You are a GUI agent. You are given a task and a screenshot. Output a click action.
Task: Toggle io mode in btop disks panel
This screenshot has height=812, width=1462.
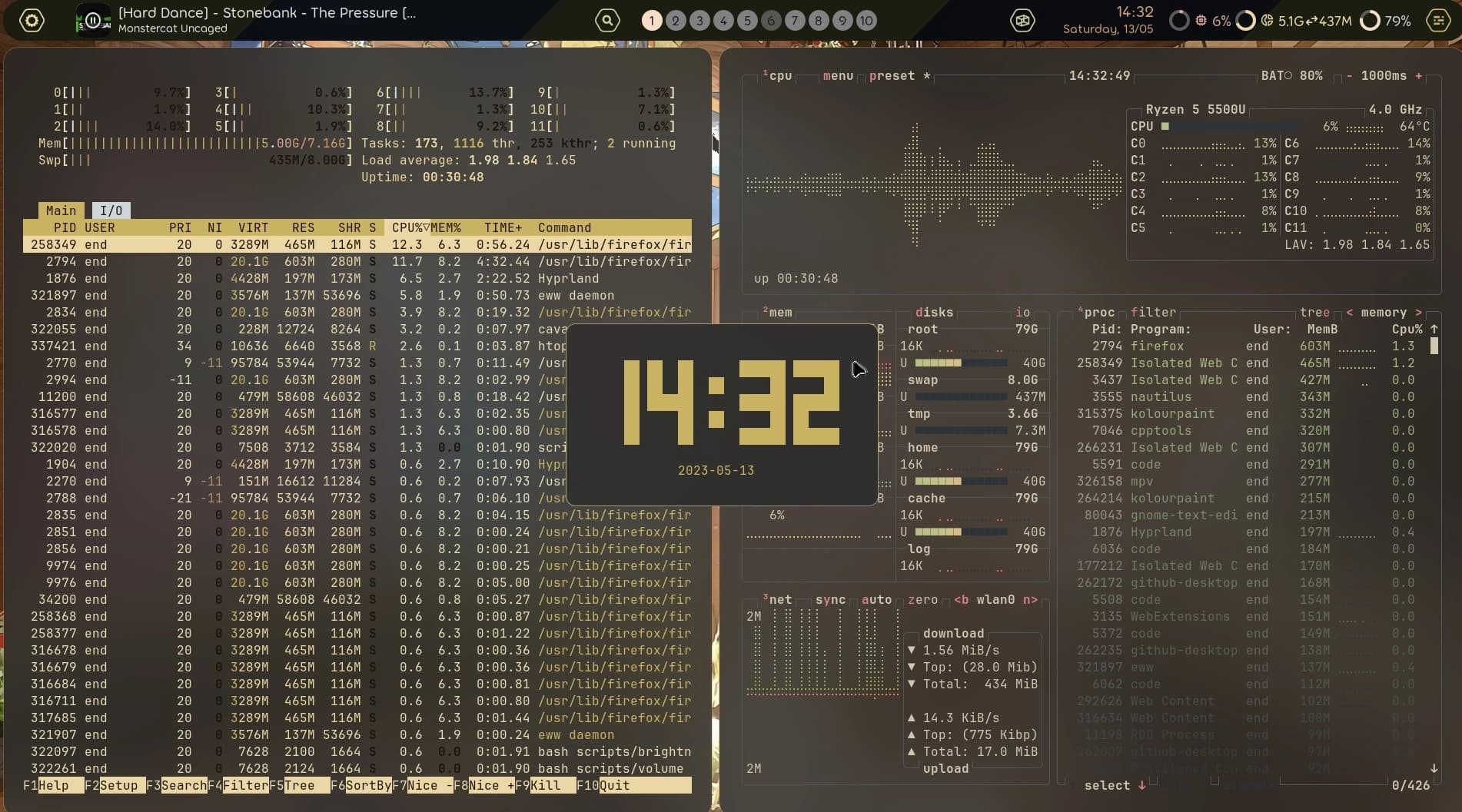1022,312
